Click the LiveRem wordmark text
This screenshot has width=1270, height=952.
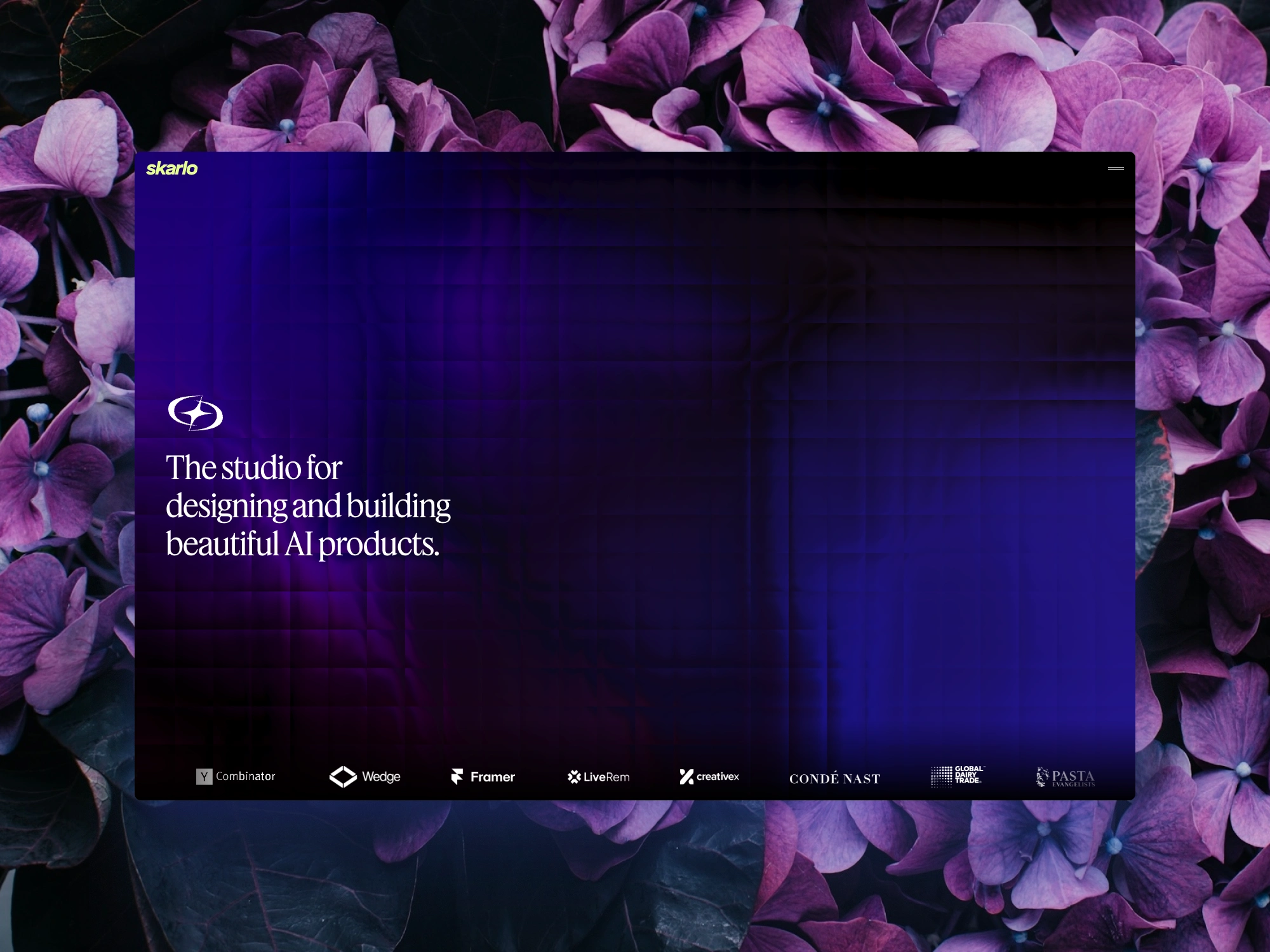606,777
